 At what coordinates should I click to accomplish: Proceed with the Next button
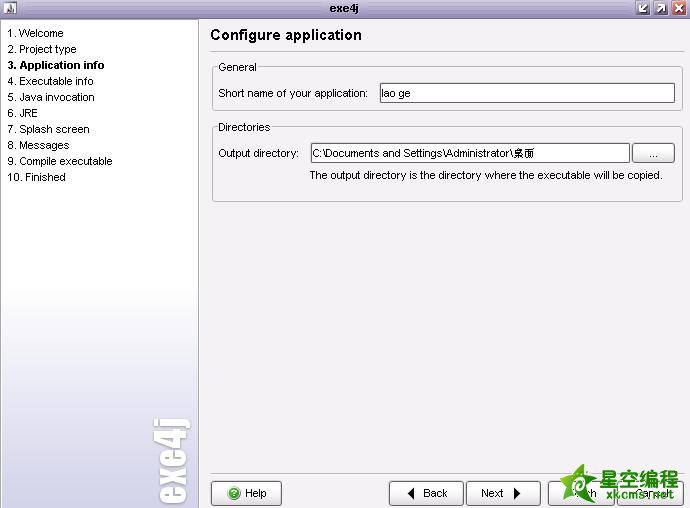[503, 493]
